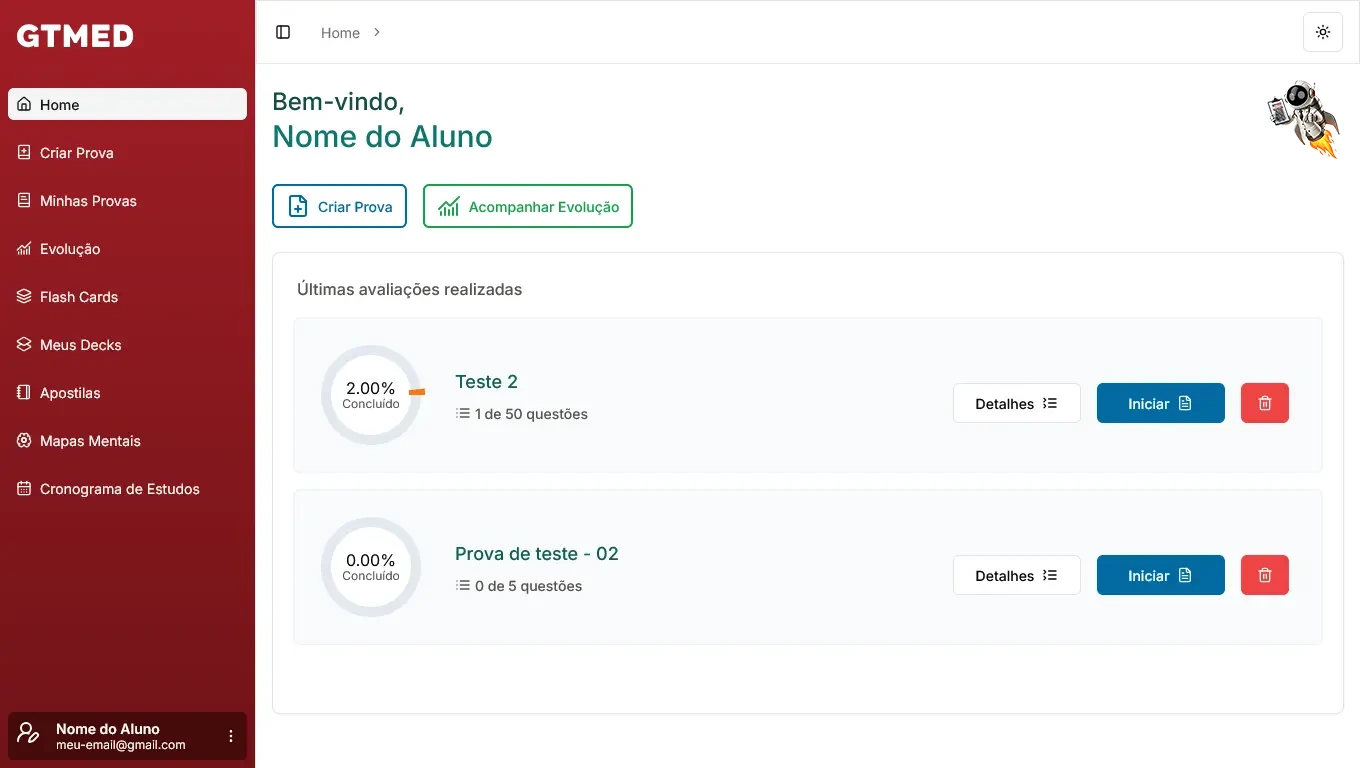This screenshot has height=768, width=1360.
Task: Open Flash Cards from sidebar
Action: tap(79, 297)
